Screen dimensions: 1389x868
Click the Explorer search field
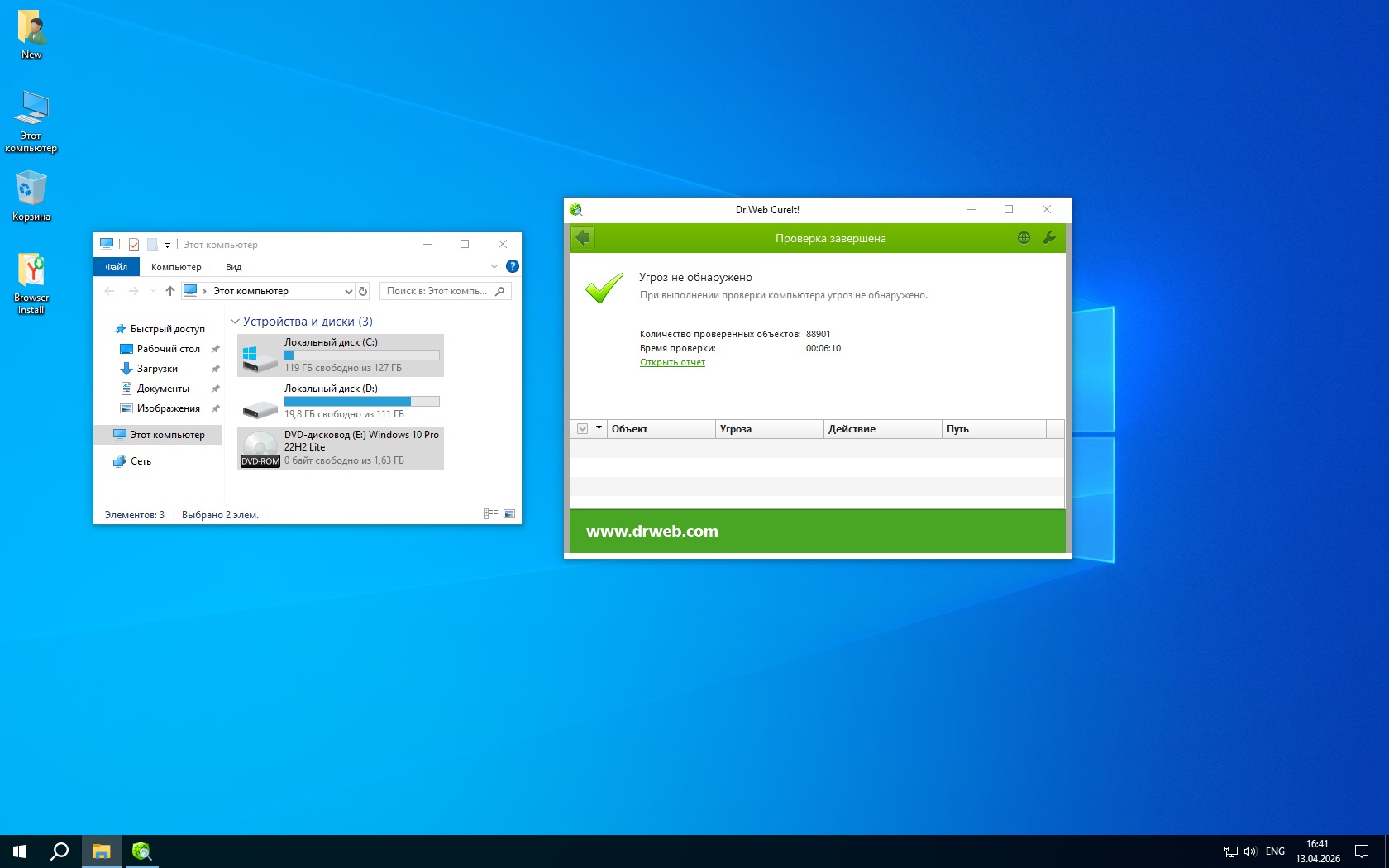tap(437, 291)
